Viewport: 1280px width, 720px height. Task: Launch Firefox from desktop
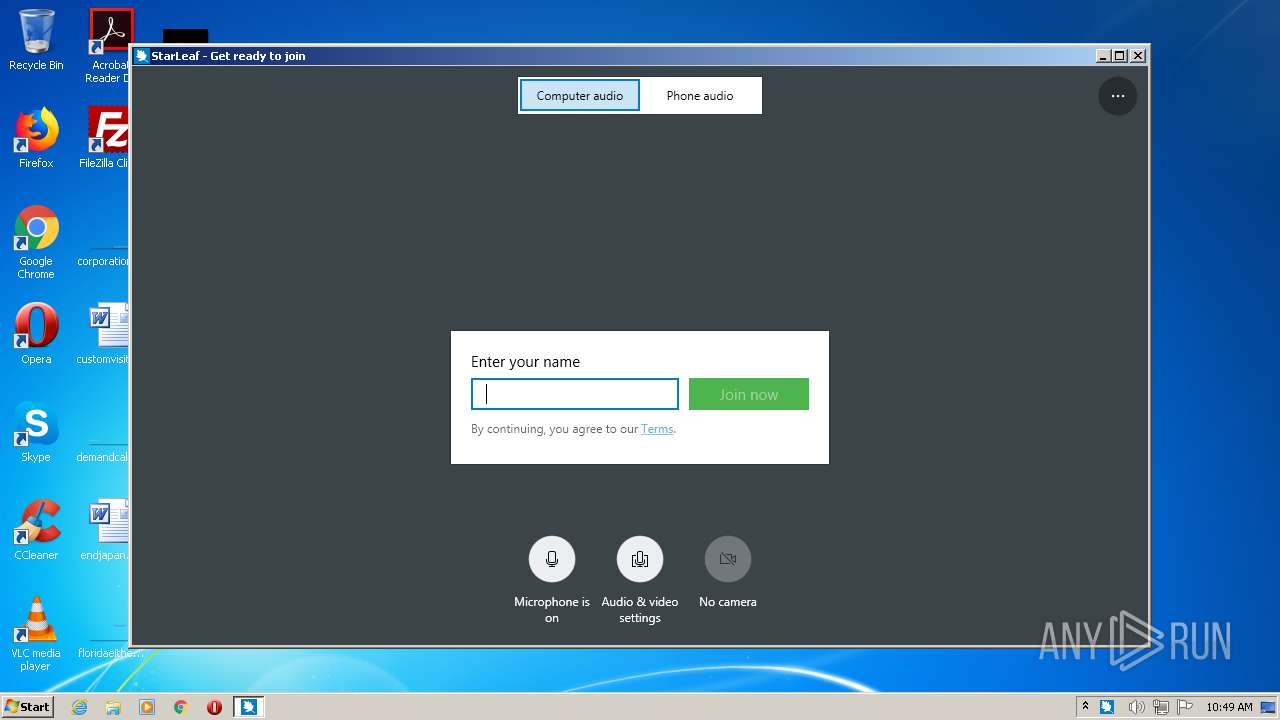tap(36, 138)
